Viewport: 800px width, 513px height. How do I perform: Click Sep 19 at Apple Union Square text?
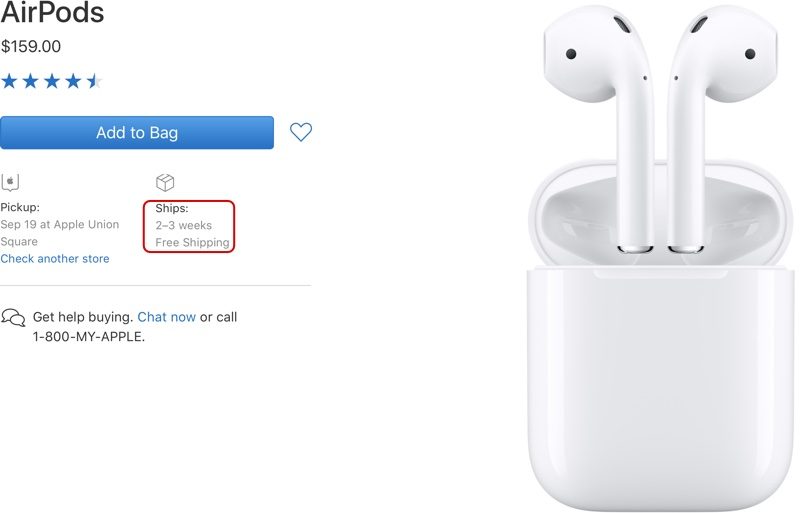pyautogui.click(x=60, y=233)
